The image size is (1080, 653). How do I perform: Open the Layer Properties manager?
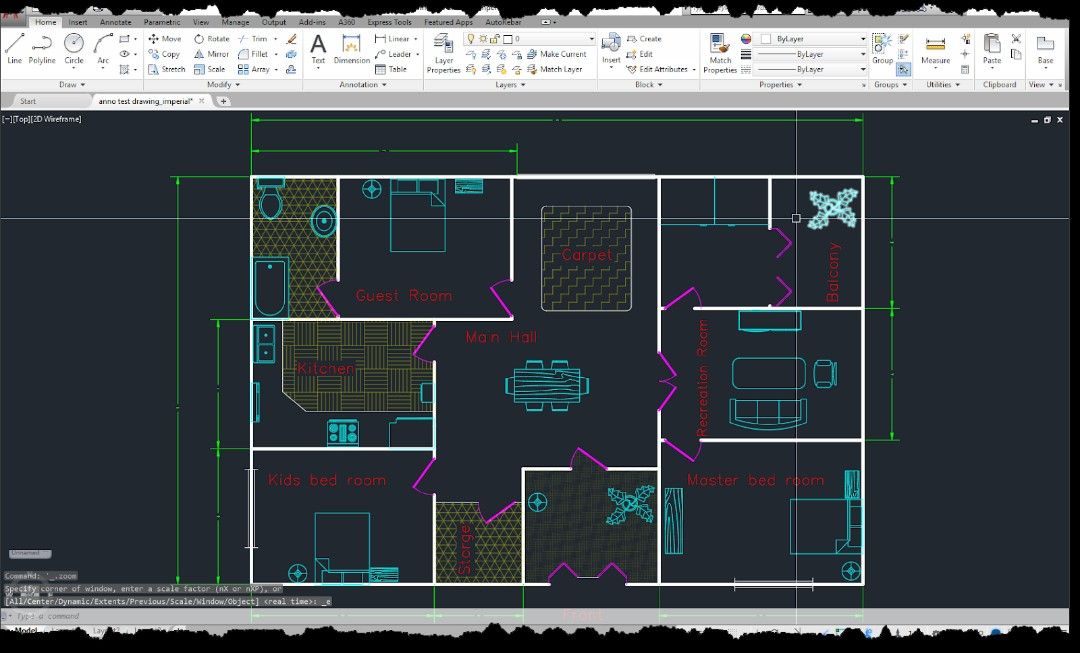point(444,50)
